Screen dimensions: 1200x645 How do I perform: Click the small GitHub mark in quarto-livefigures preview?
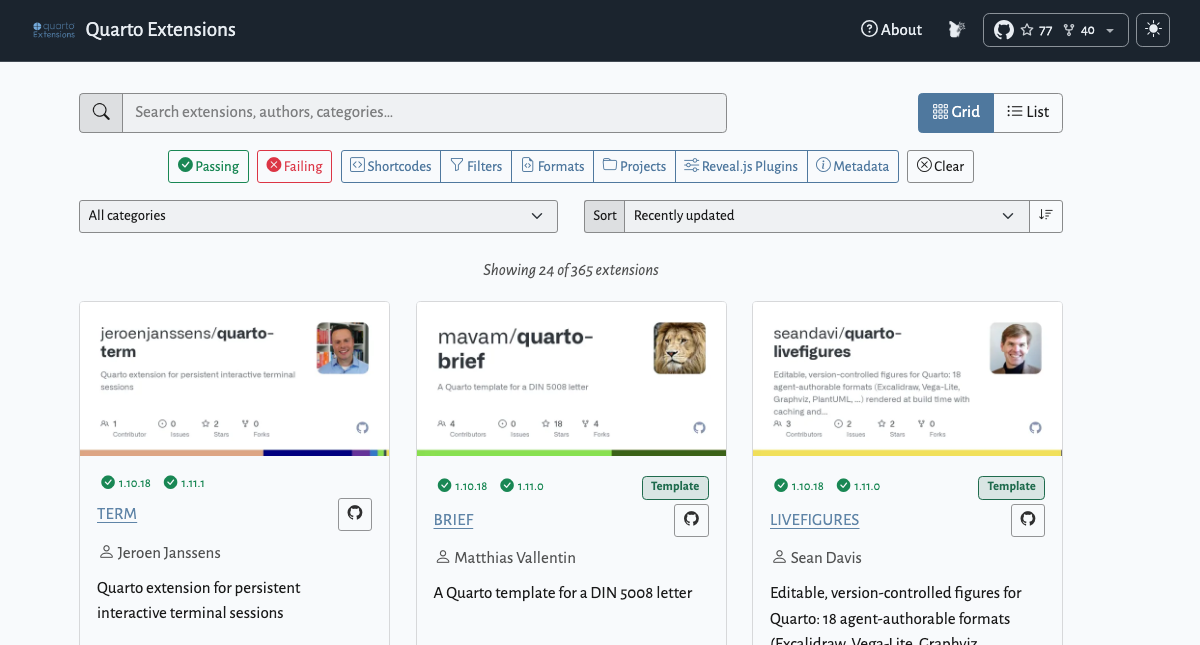[1035, 428]
